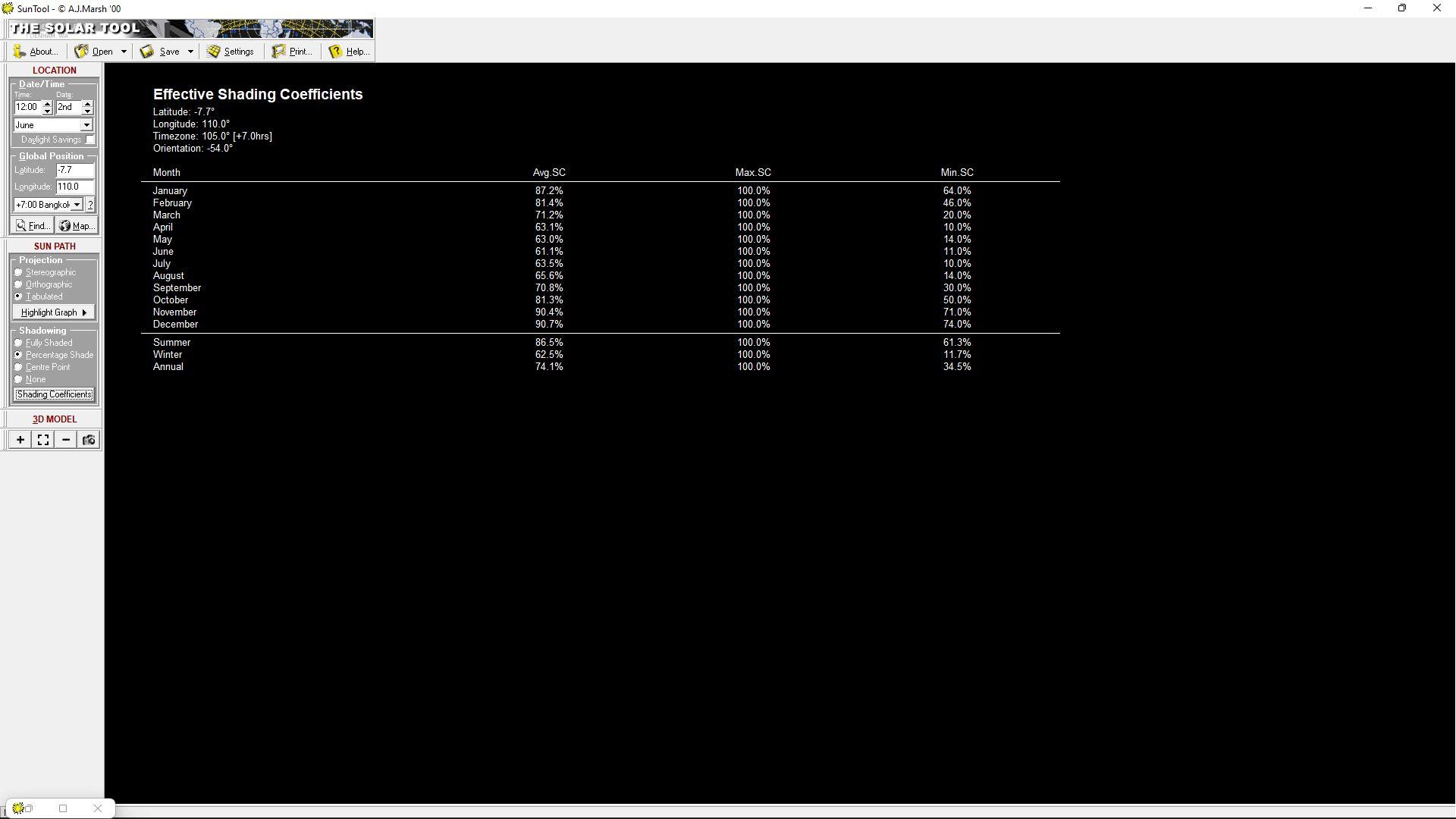Zoom out the 3D model with minus
This screenshot has height=819, width=1456.
(x=66, y=440)
